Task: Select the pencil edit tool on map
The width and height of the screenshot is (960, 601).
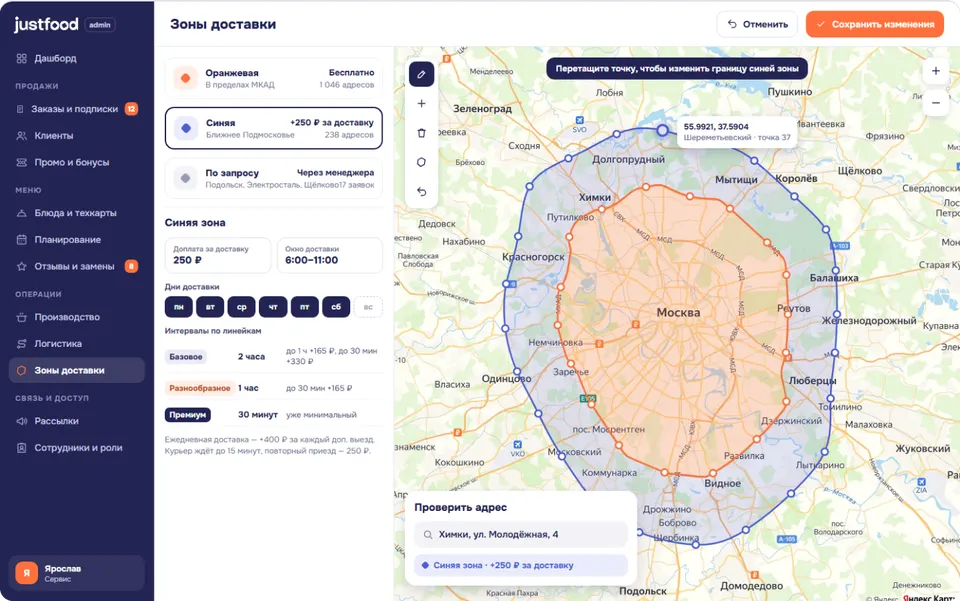Action: click(x=421, y=74)
